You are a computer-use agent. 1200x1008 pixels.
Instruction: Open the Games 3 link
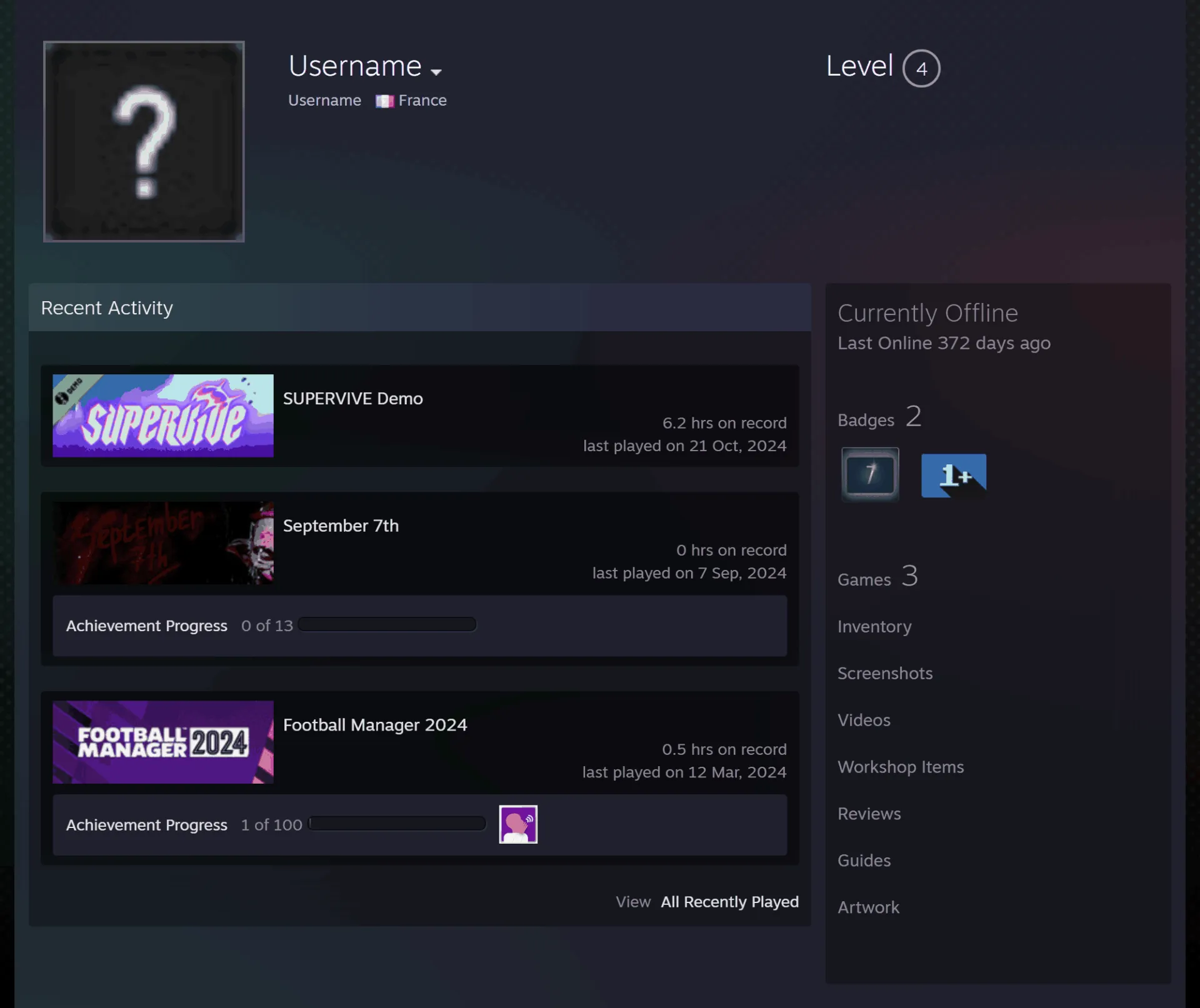[878, 576]
